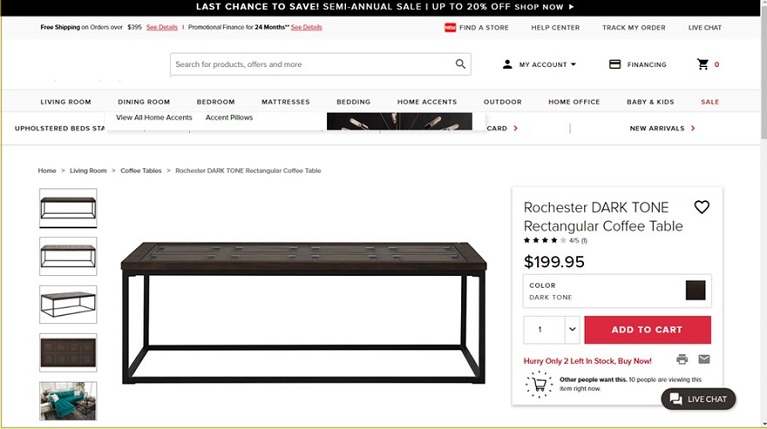
Task: Click the Add to Cart button
Action: (x=647, y=330)
